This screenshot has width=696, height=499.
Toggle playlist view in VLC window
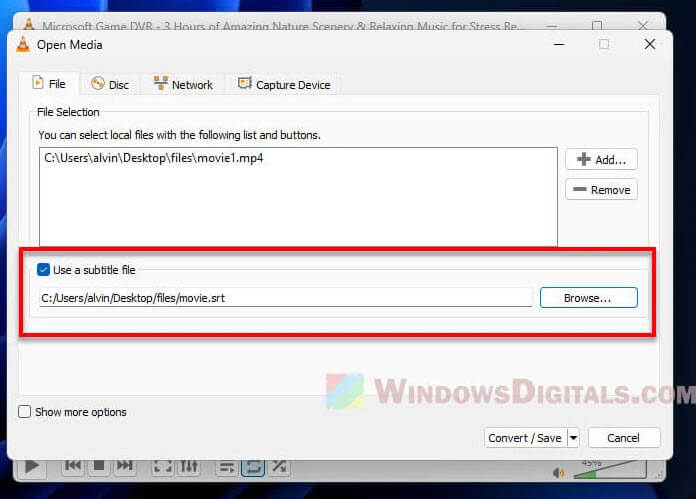point(227,467)
